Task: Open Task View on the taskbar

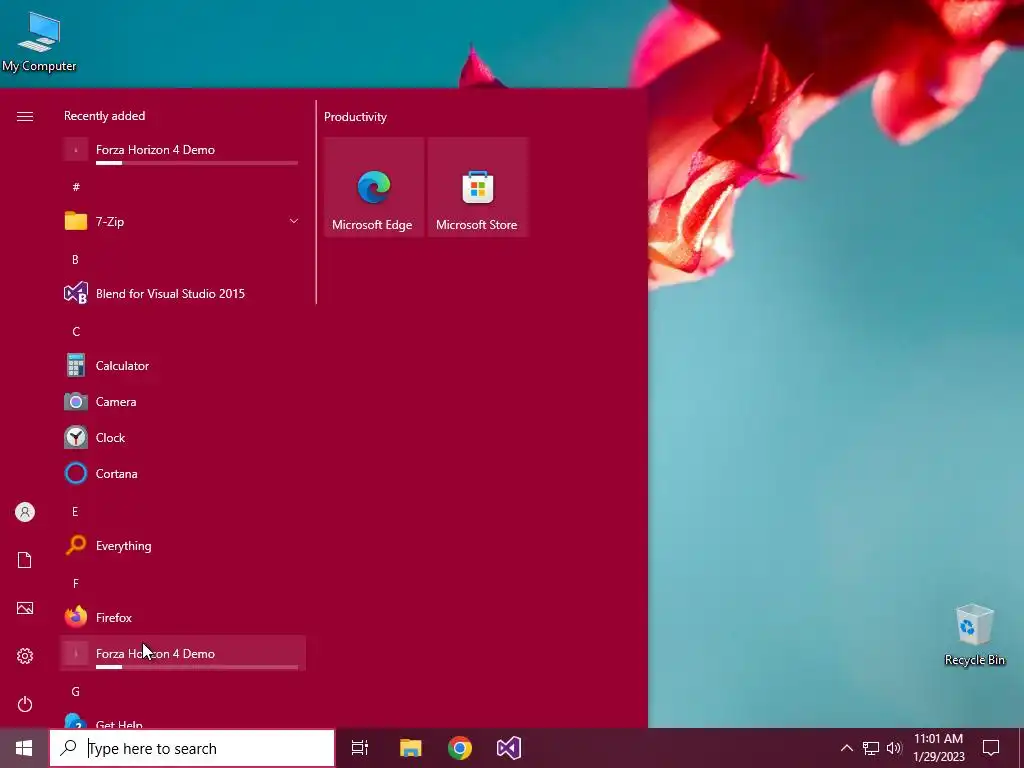Action: coord(360,748)
